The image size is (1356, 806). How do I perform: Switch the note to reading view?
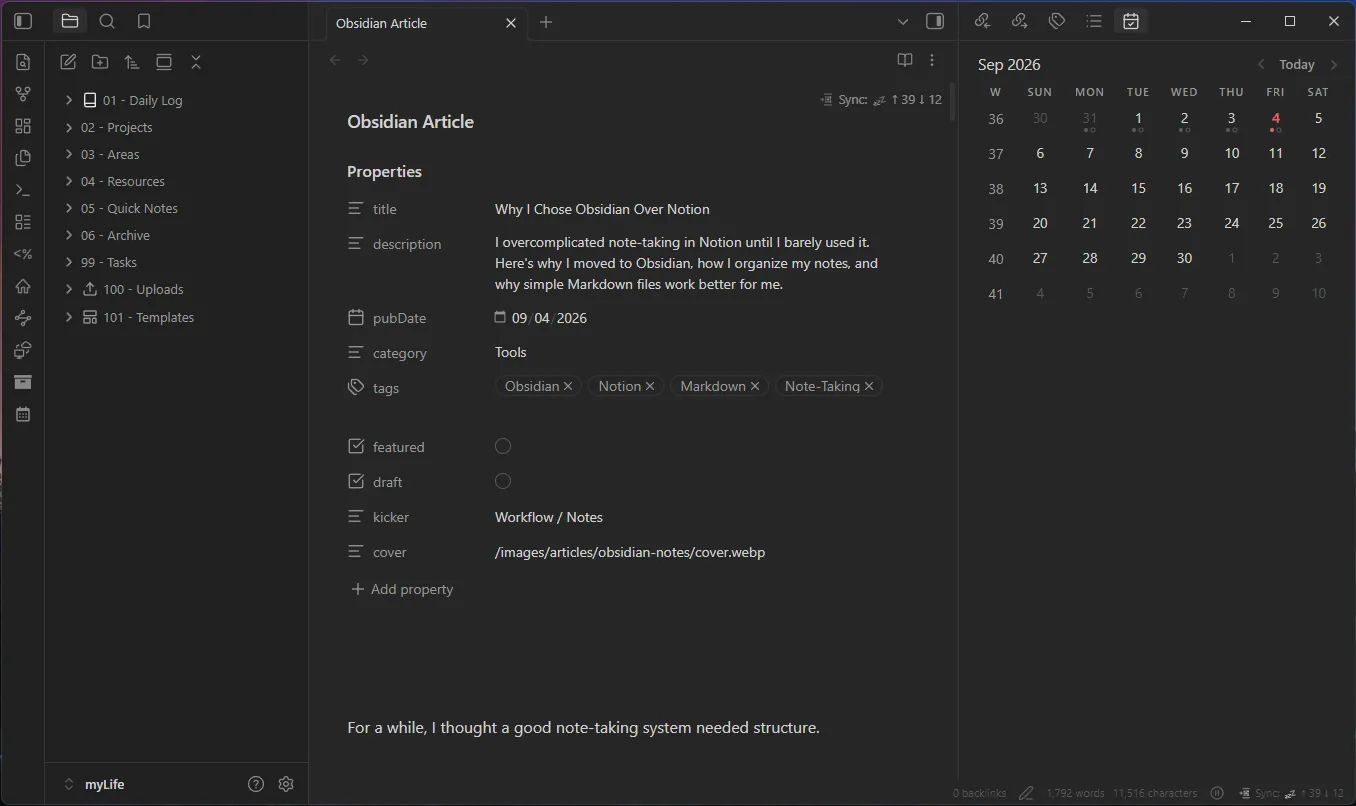905,60
